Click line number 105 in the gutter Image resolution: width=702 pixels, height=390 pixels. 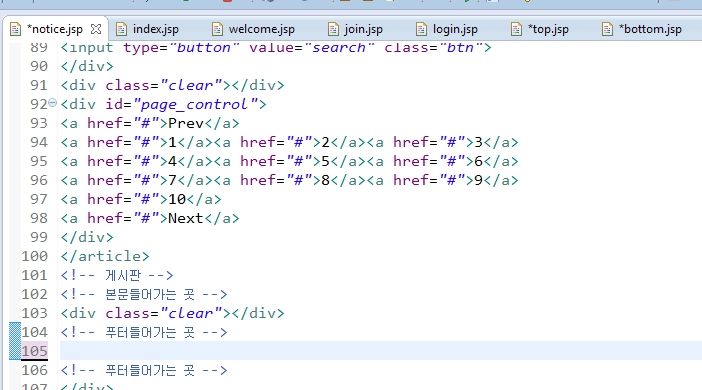tap(34, 351)
